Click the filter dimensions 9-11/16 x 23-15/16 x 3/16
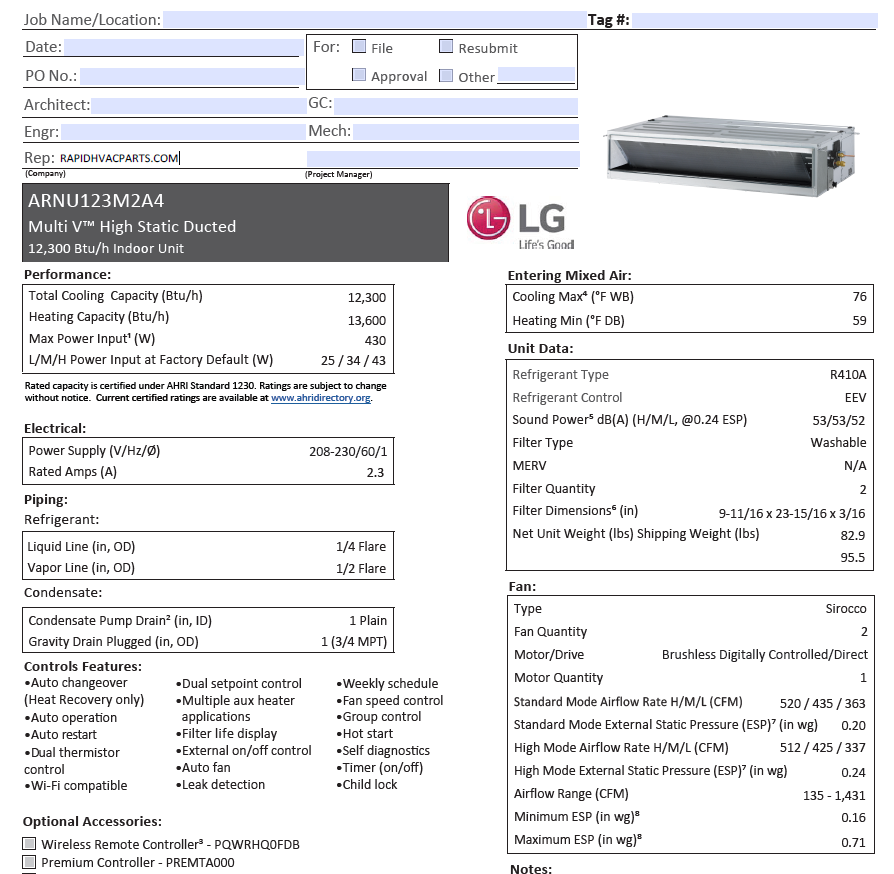The height and width of the screenshot is (874, 894). coord(791,514)
